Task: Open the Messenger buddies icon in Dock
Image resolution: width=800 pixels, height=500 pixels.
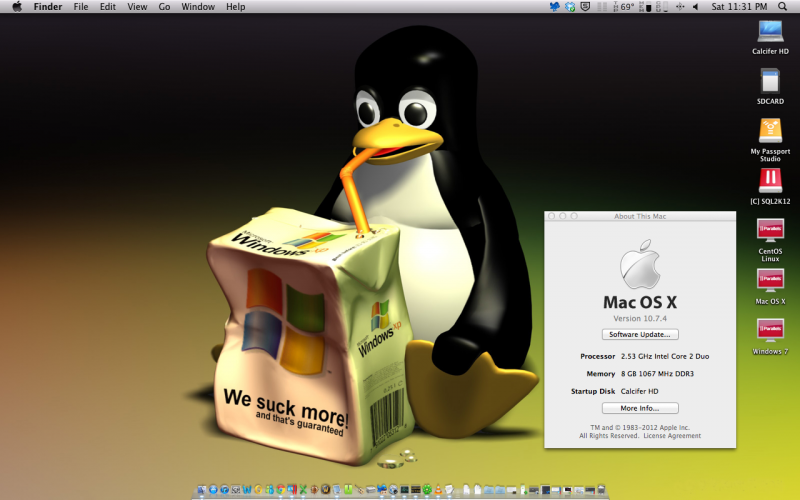Action: click(x=270, y=490)
